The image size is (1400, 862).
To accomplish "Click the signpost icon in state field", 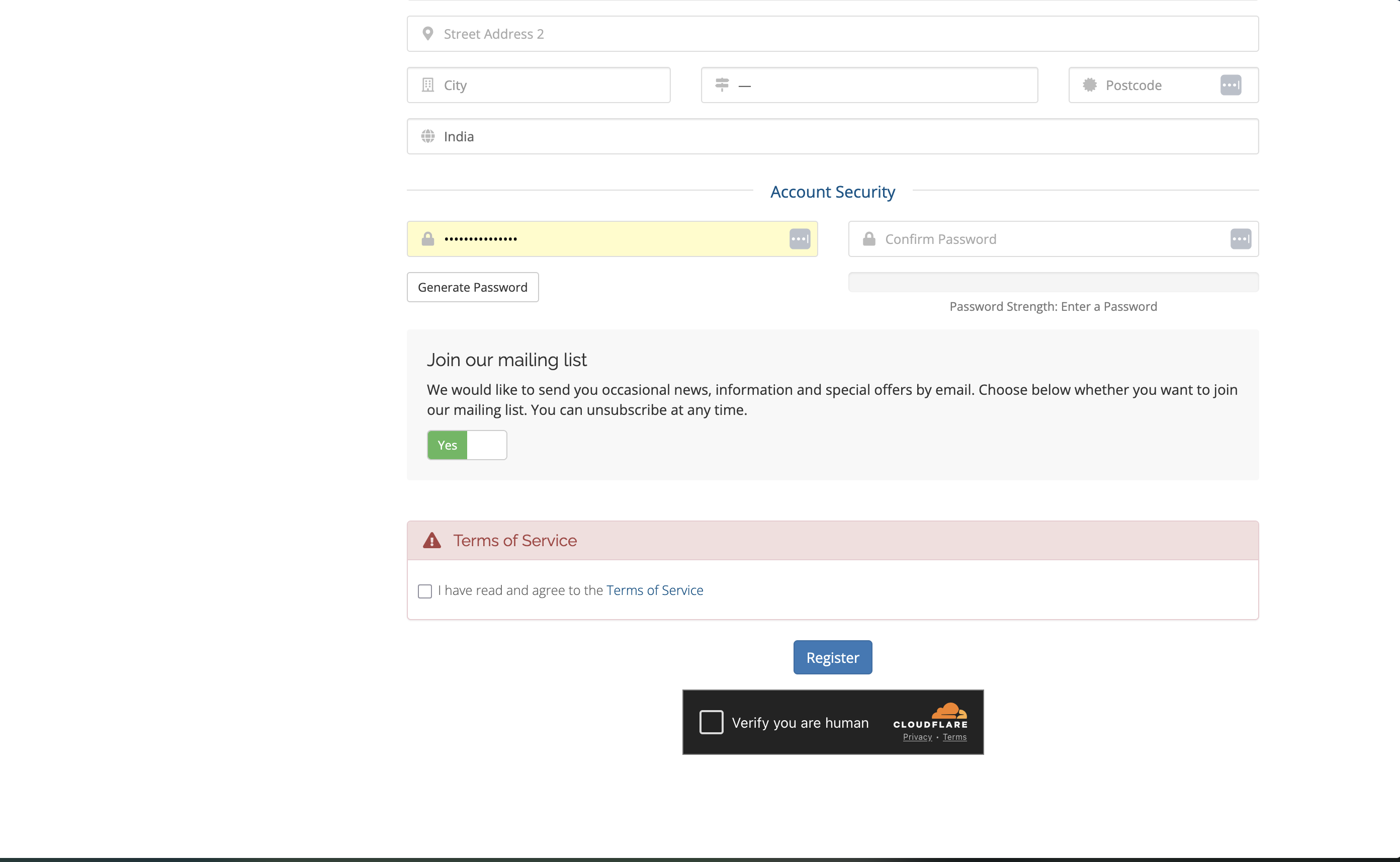I will 722,85.
